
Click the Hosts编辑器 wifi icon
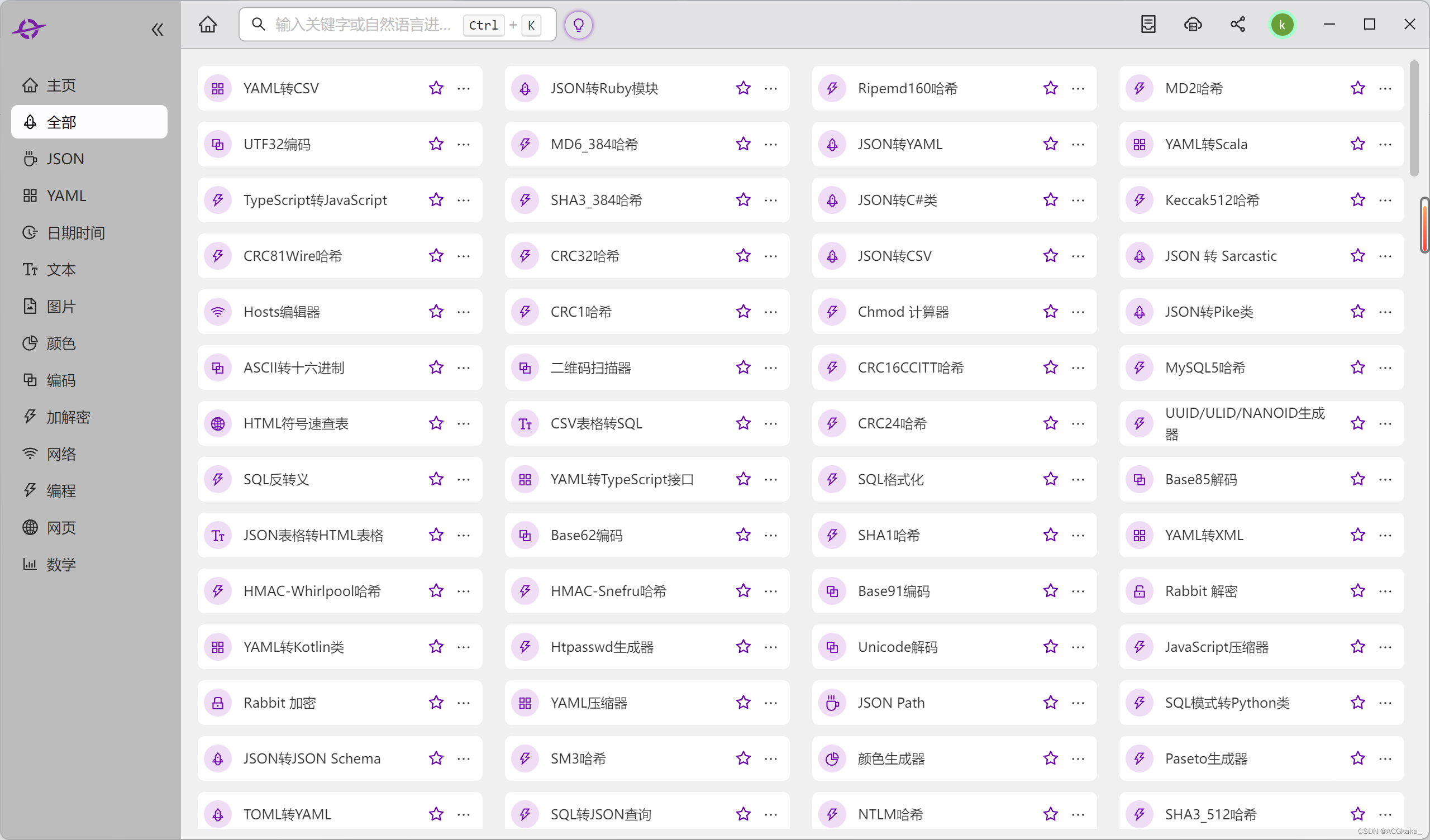218,312
